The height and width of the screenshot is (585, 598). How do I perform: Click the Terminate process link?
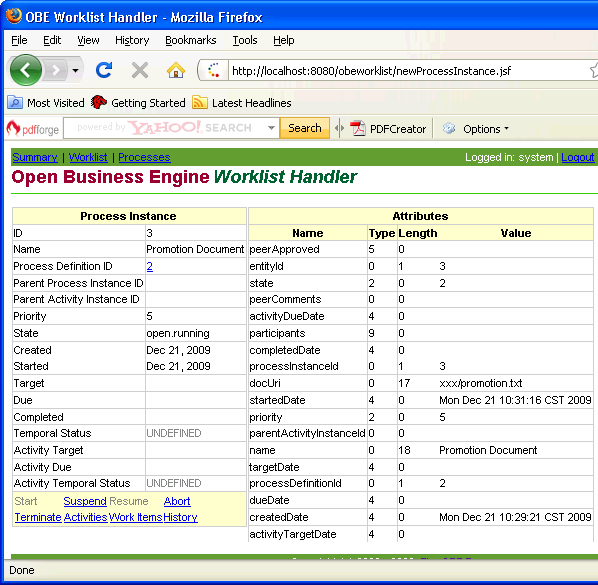[x=38, y=517]
